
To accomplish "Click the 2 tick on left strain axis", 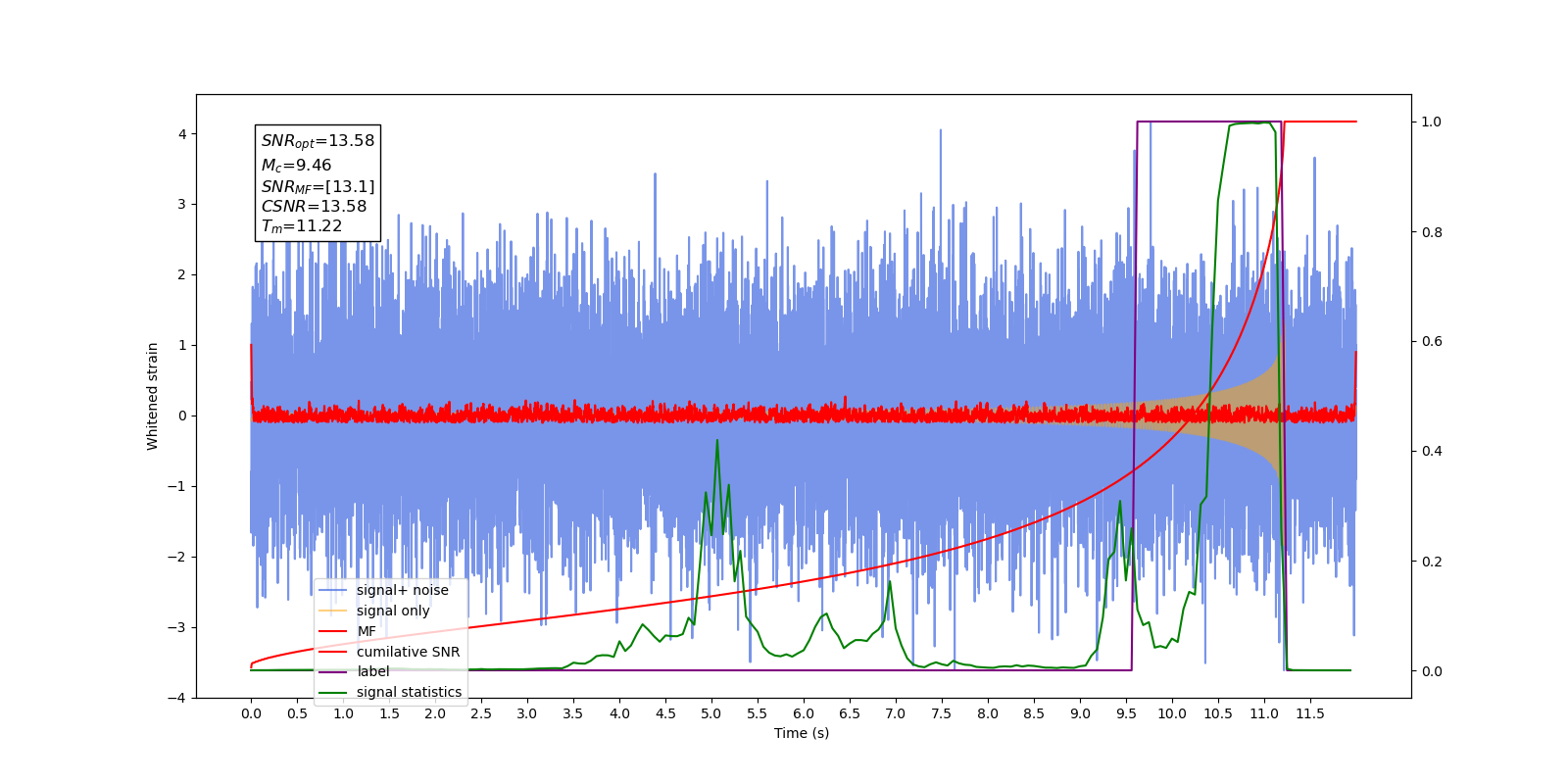I will click(x=182, y=275).
